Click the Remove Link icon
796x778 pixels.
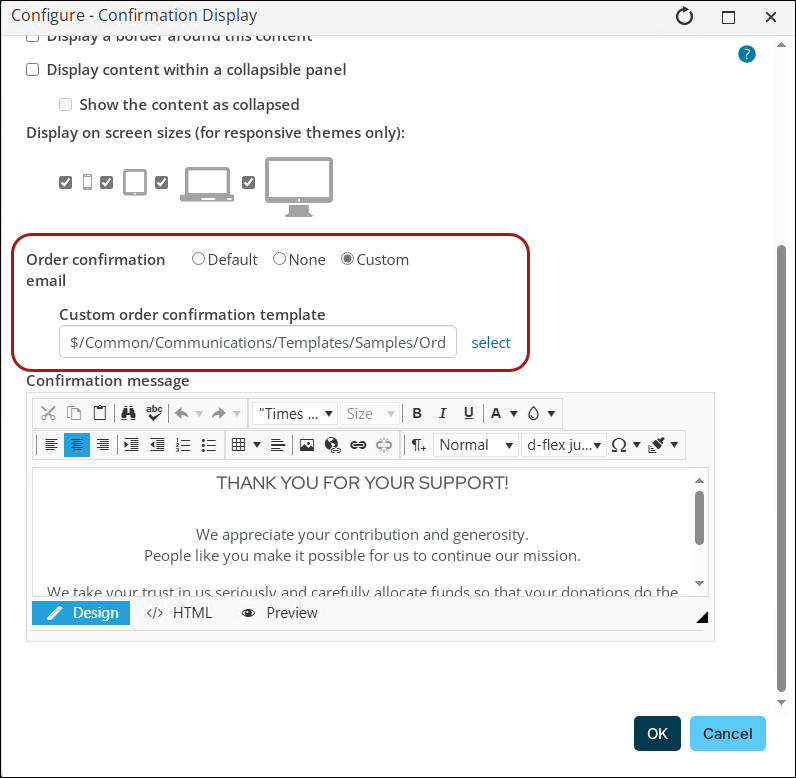coord(384,445)
